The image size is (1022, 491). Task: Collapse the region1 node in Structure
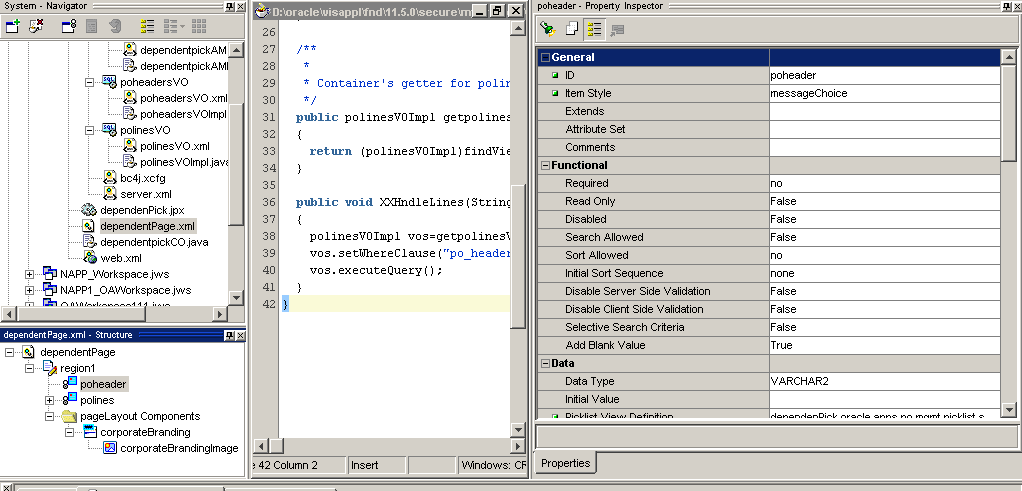(x=29, y=368)
